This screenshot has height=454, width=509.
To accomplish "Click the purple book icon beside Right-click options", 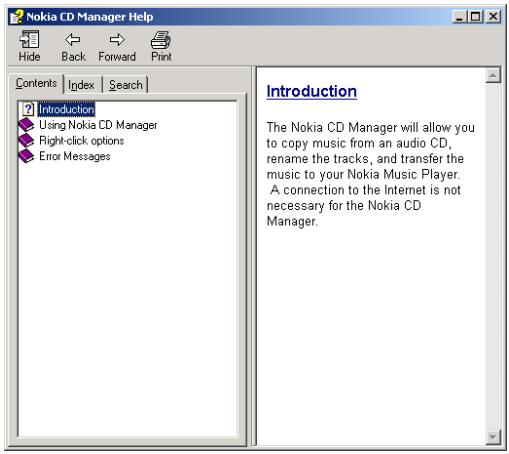I will click(26, 141).
